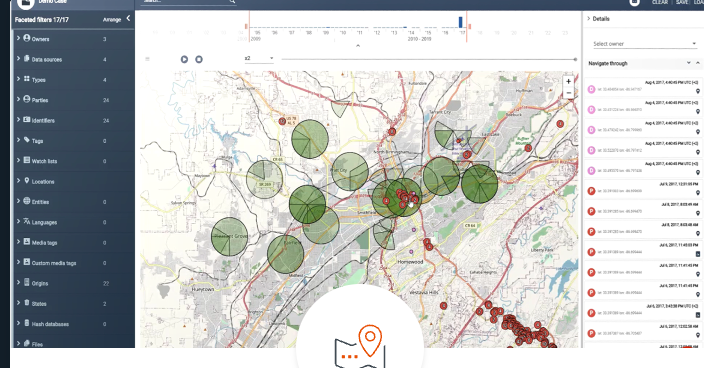This screenshot has height=368, width=704.
Task: Open the playback speed x2 dropdown
Action: [x=259, y=58]
